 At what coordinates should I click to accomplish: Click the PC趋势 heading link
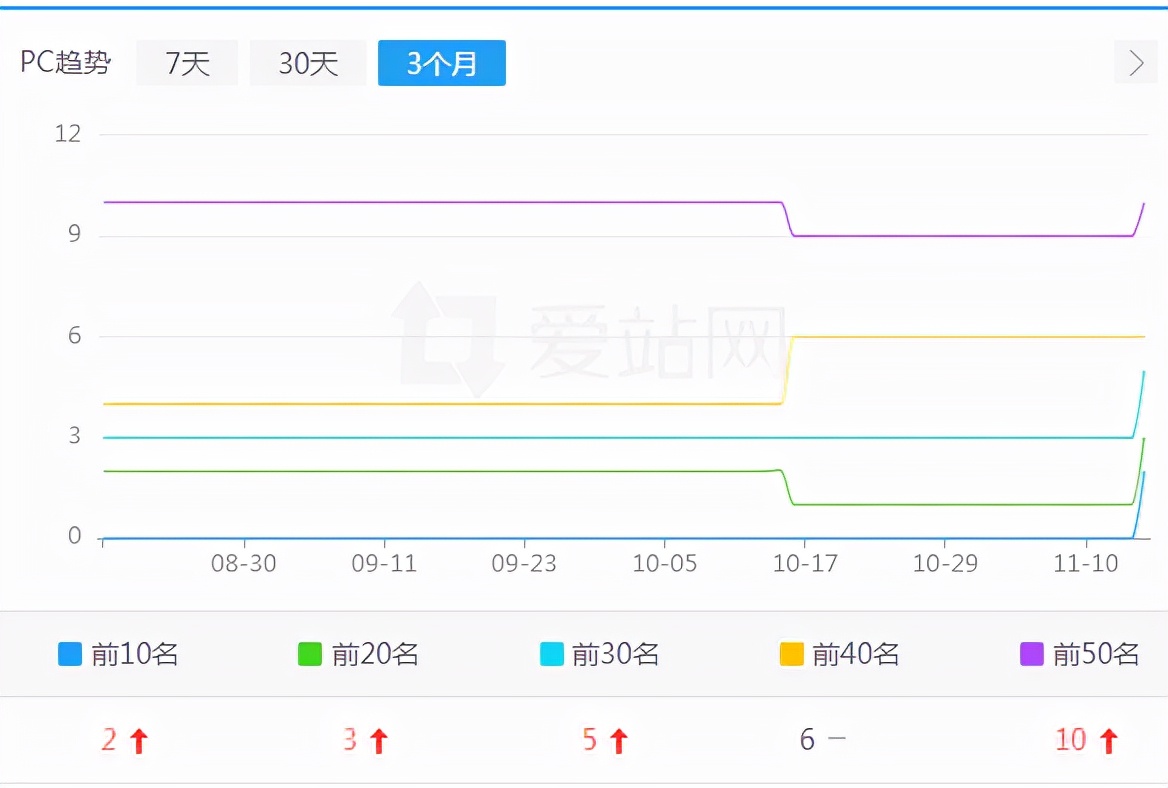pos(64,62)
